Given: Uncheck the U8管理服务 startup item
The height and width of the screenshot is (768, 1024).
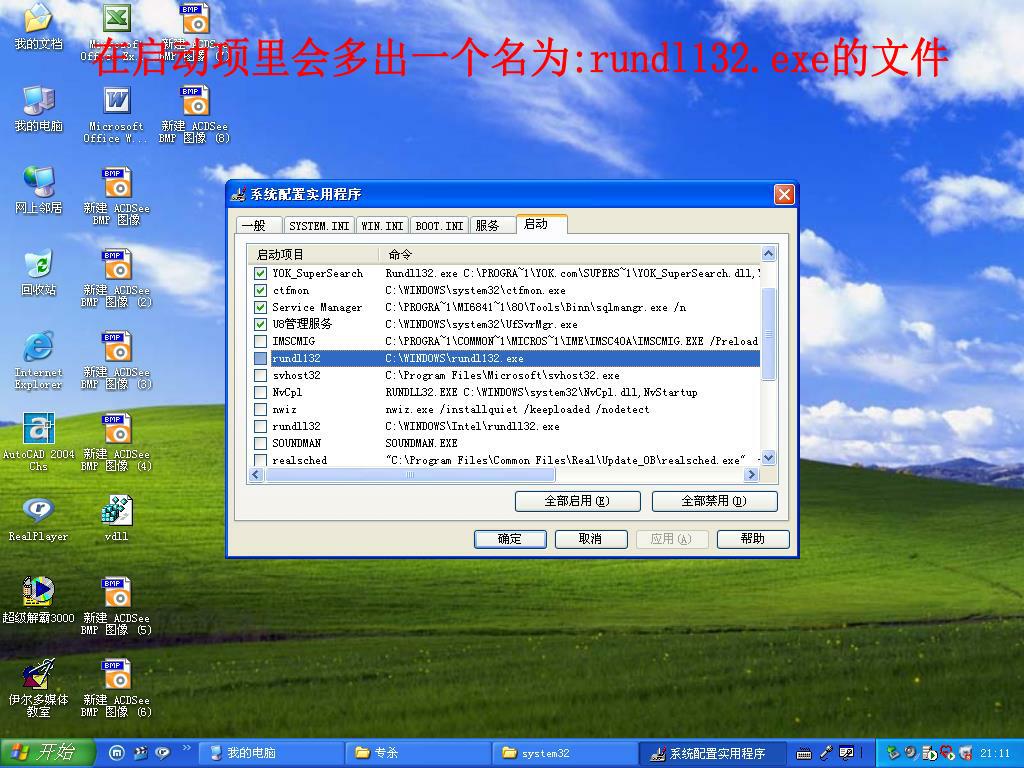Looking at the screenshot, I should 261,324.
